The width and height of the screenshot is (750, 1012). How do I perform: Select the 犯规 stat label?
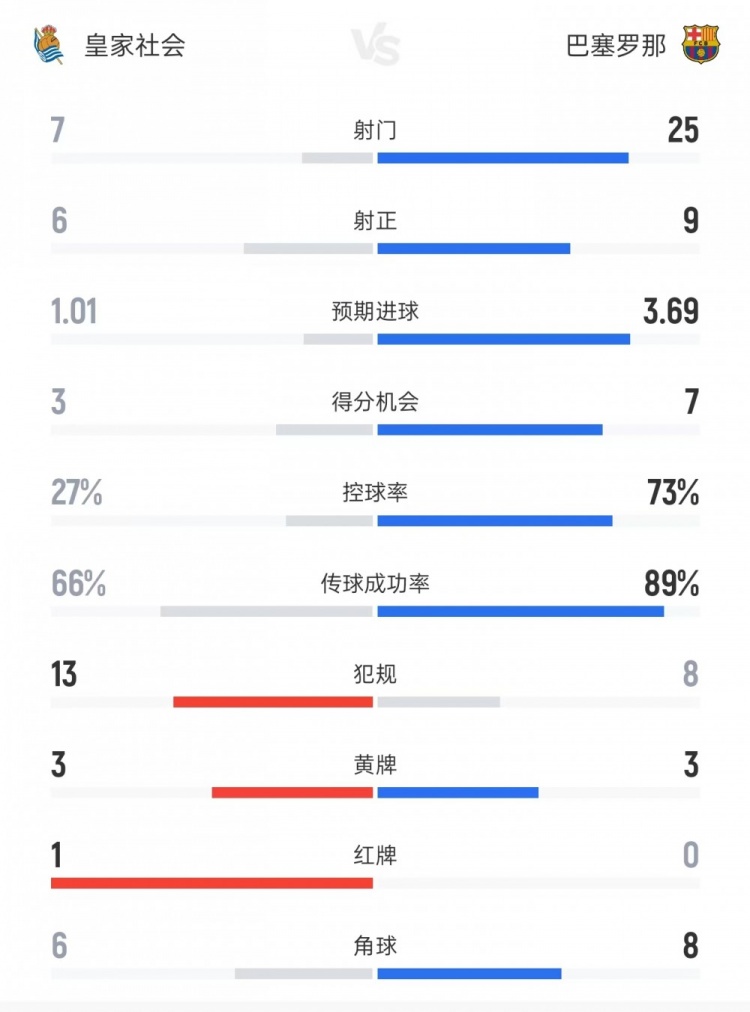click(x=375, y=675)
